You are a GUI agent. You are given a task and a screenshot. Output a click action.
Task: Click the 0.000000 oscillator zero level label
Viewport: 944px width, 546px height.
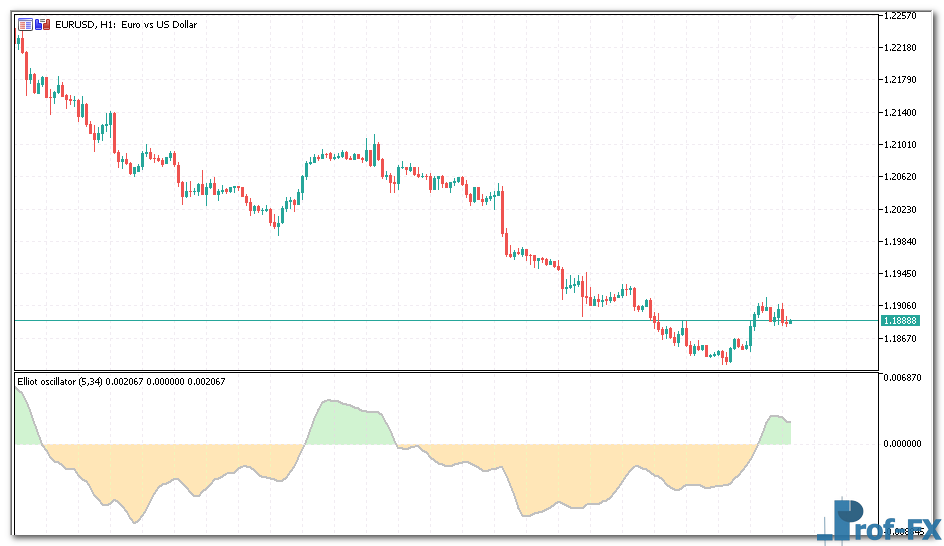904,444
